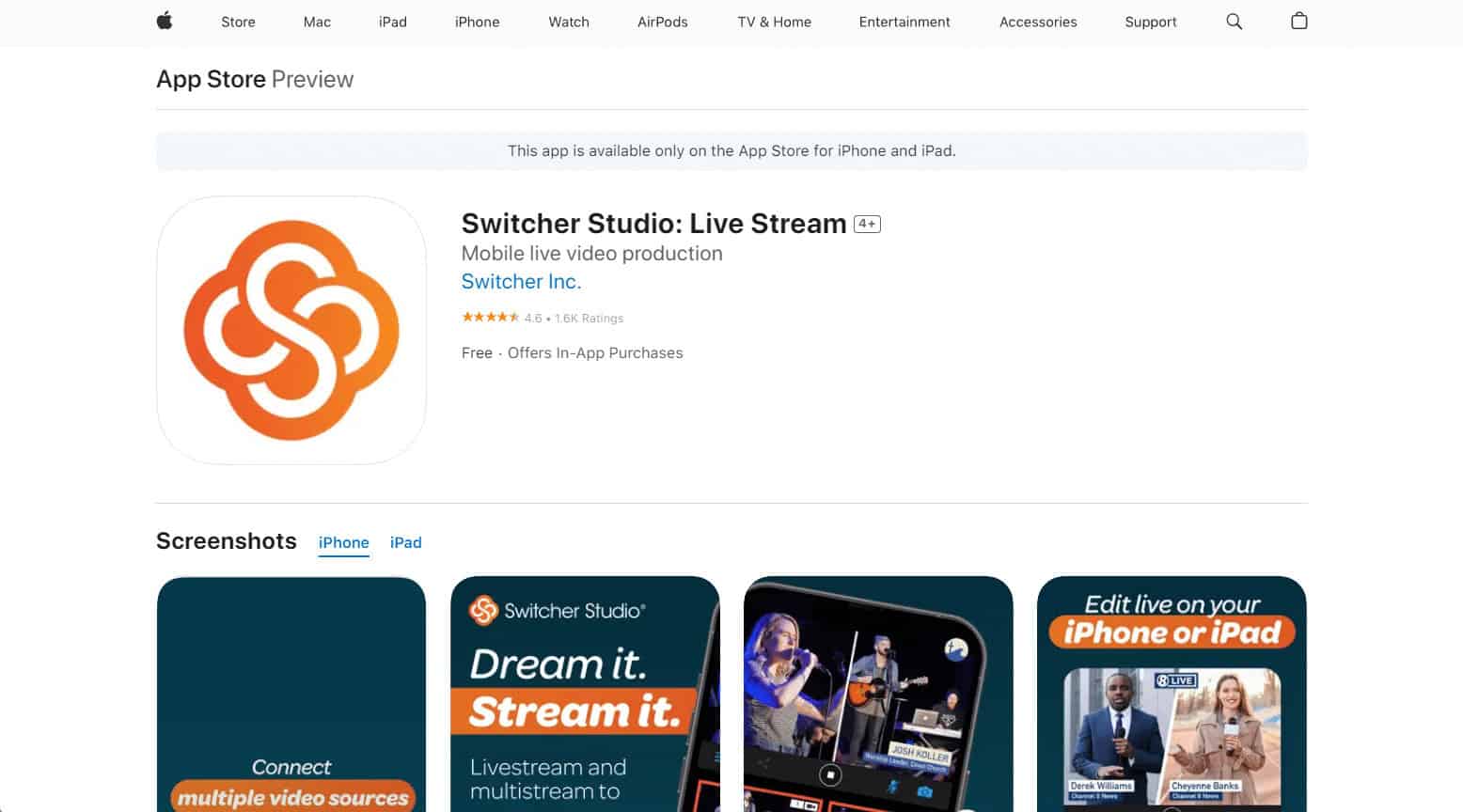Click the star rating display

[490, 318]
